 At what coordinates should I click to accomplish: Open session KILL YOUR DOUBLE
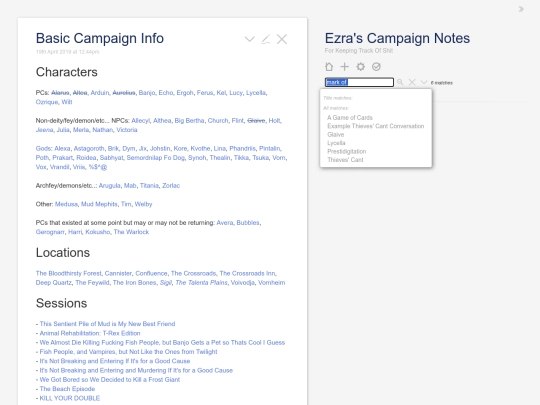click(70, 398)
